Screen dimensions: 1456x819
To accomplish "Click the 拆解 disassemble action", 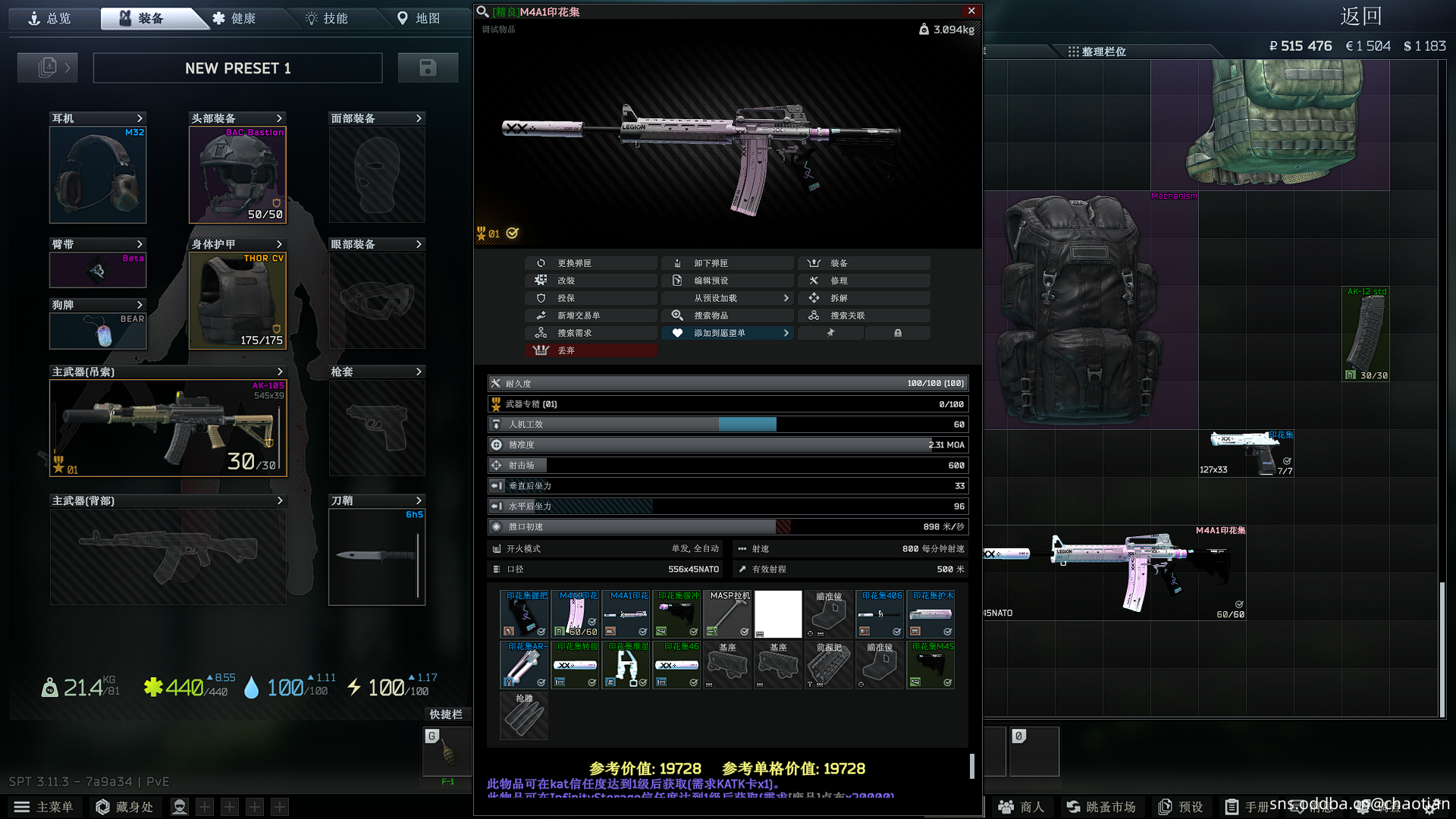I will click(x=864, y=298).
